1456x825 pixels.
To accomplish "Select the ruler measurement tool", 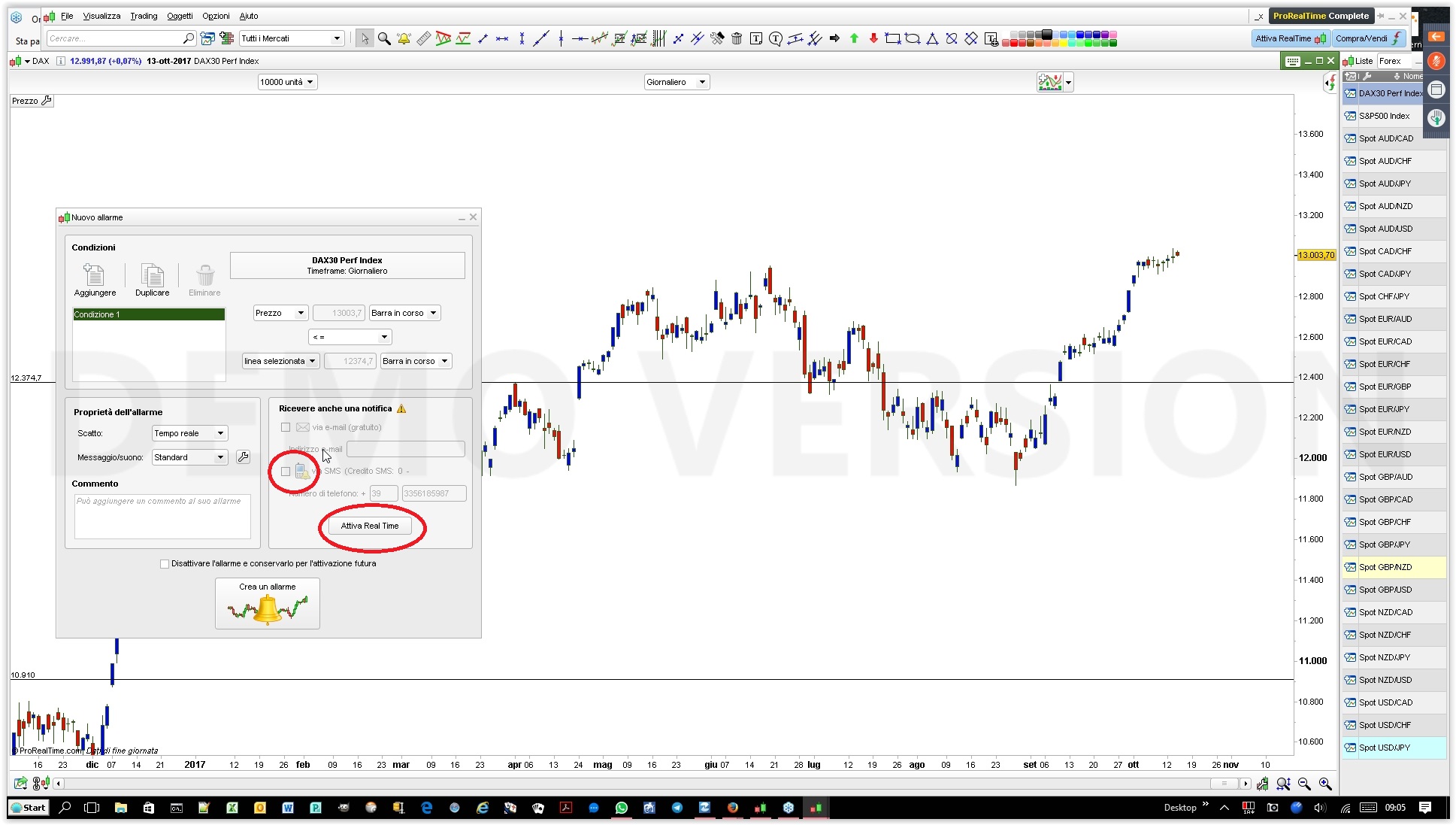I will tap(424, 38).
